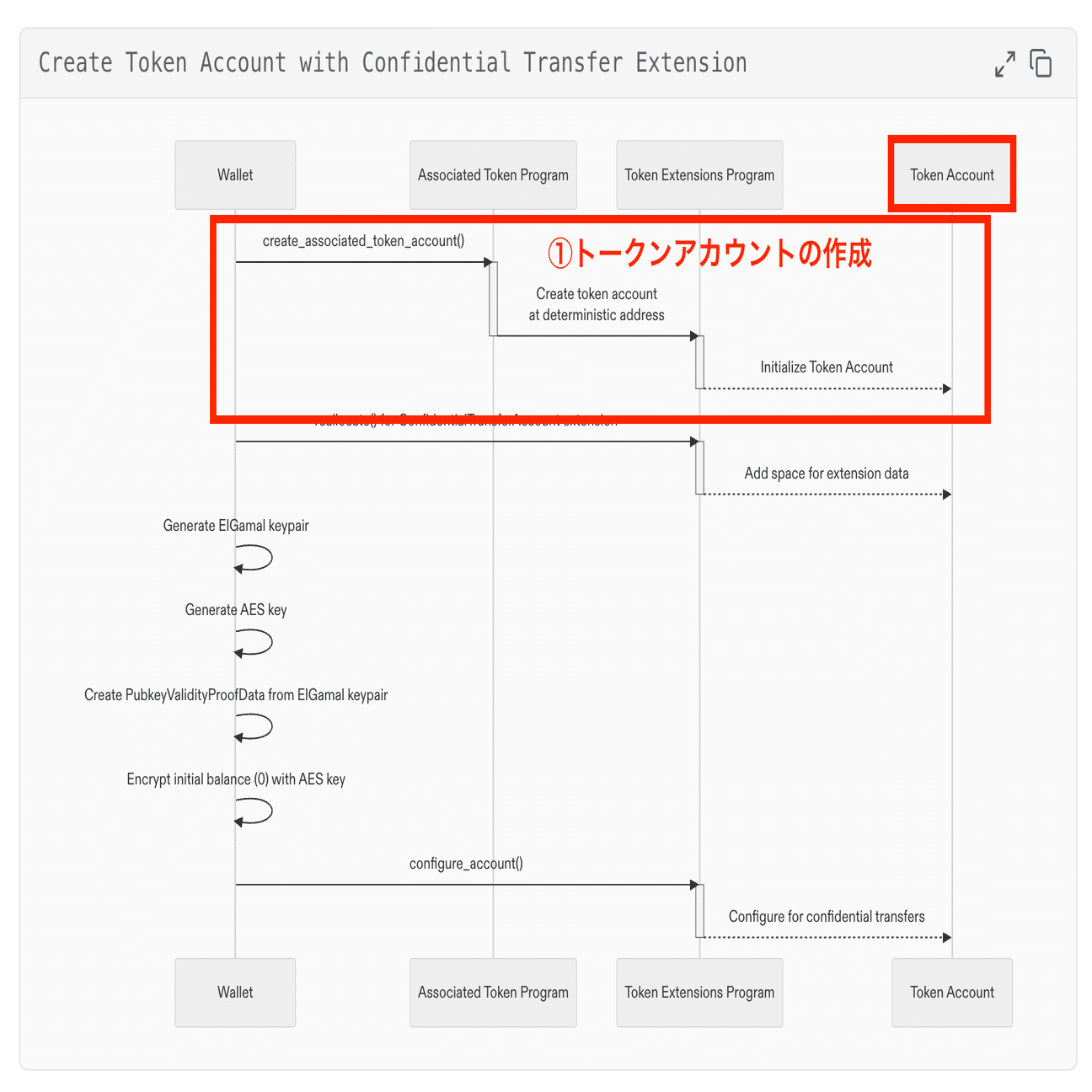Click the create_associated_token_account() message label
Image resolution: width=1092 pixels, height=1092 pixels.
coord(363,241)
